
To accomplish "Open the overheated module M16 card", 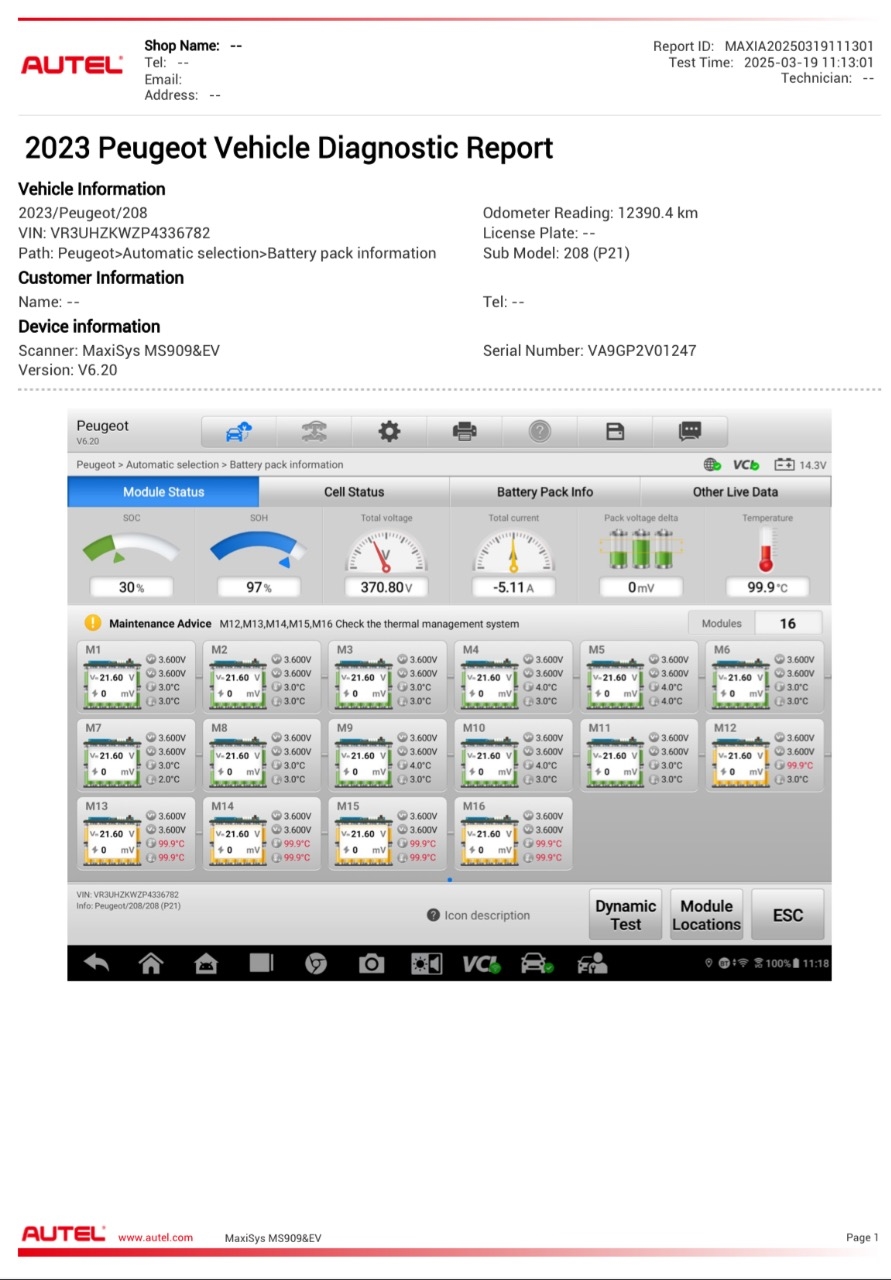I will 513,832.
